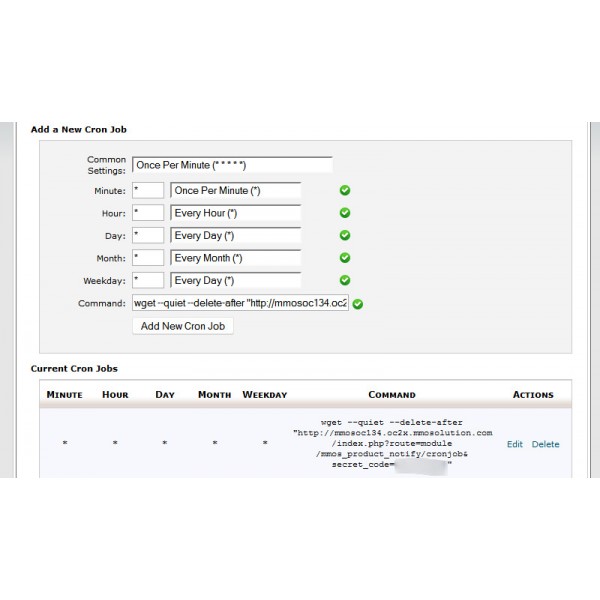
Task: Click the Actions column header
Action: 533,395
